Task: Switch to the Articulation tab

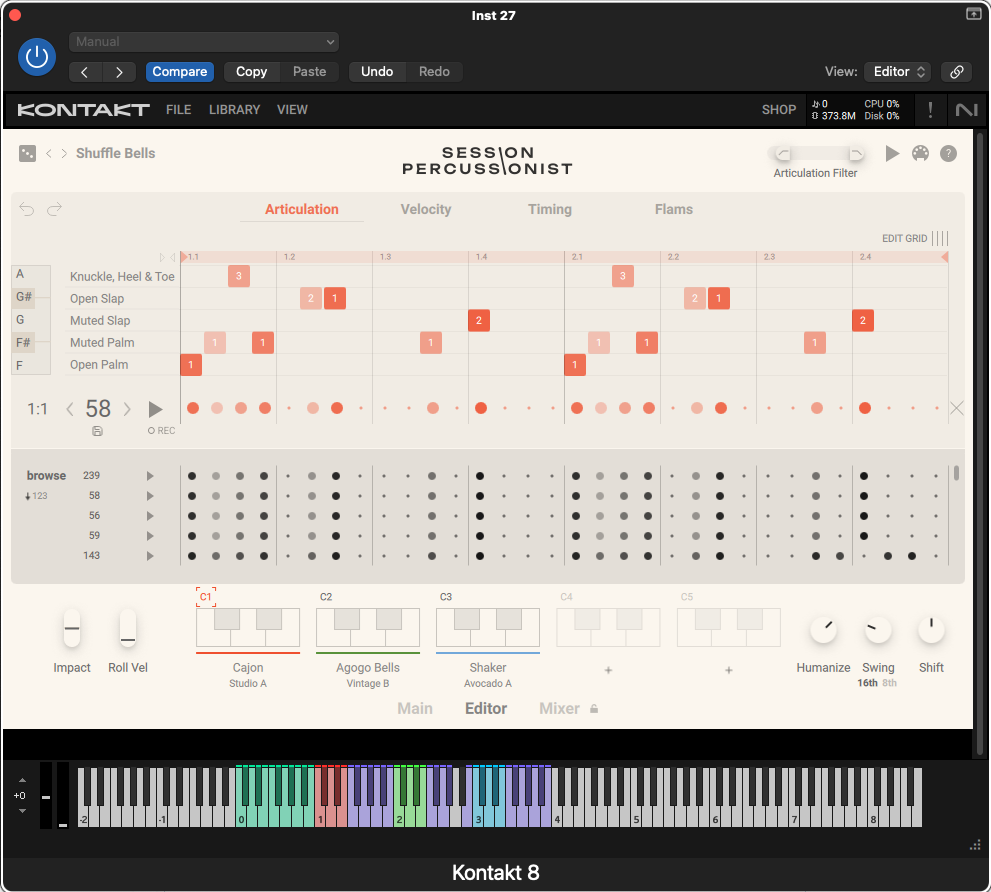Action: [x=301, y=209]
